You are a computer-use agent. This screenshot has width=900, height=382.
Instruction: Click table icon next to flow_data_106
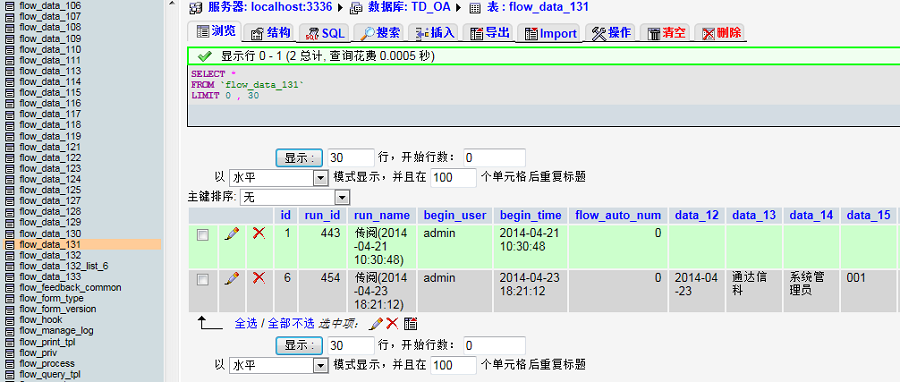point(9,6)
